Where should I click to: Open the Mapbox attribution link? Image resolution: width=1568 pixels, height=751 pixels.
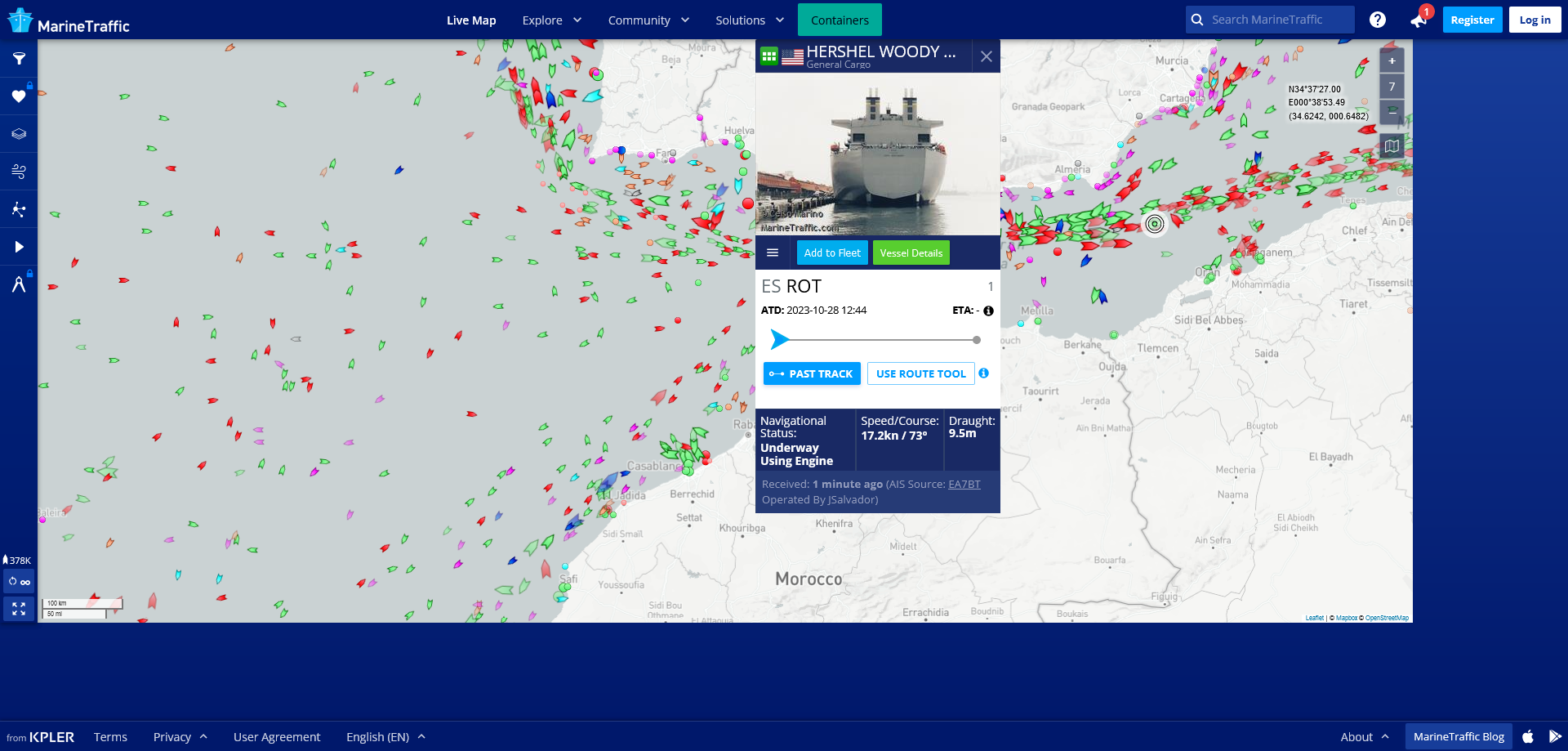pyautogui.click(x=1347, y=618)
